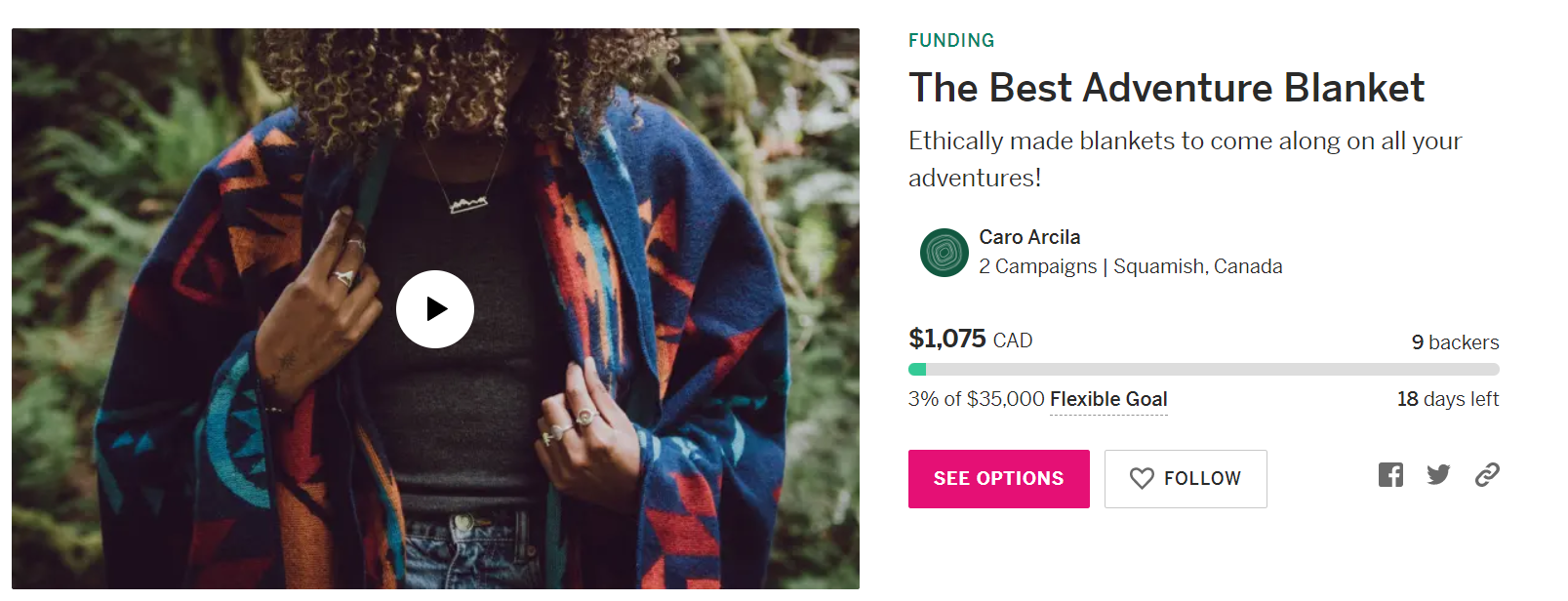Click the $1,075 CAD raised amount
This screenshot has height=601, width=1568.
pos(970,340)
